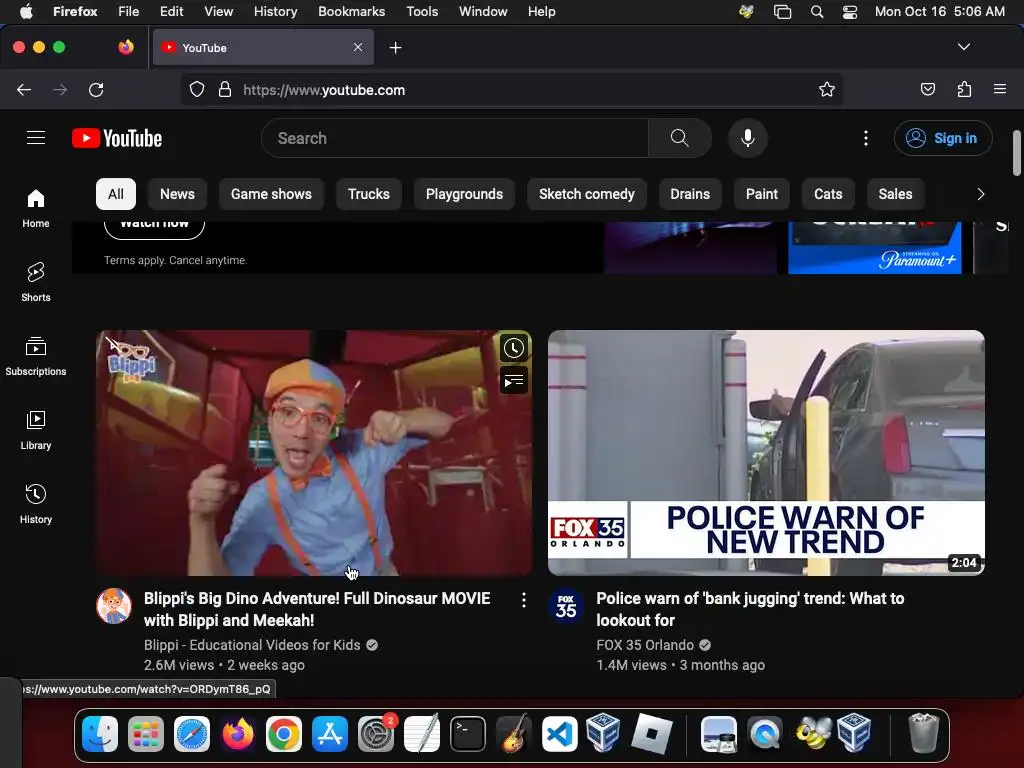
Task: Open Spotlight search in menu bar
Action: pyautogui.click(x=817, y=11)
